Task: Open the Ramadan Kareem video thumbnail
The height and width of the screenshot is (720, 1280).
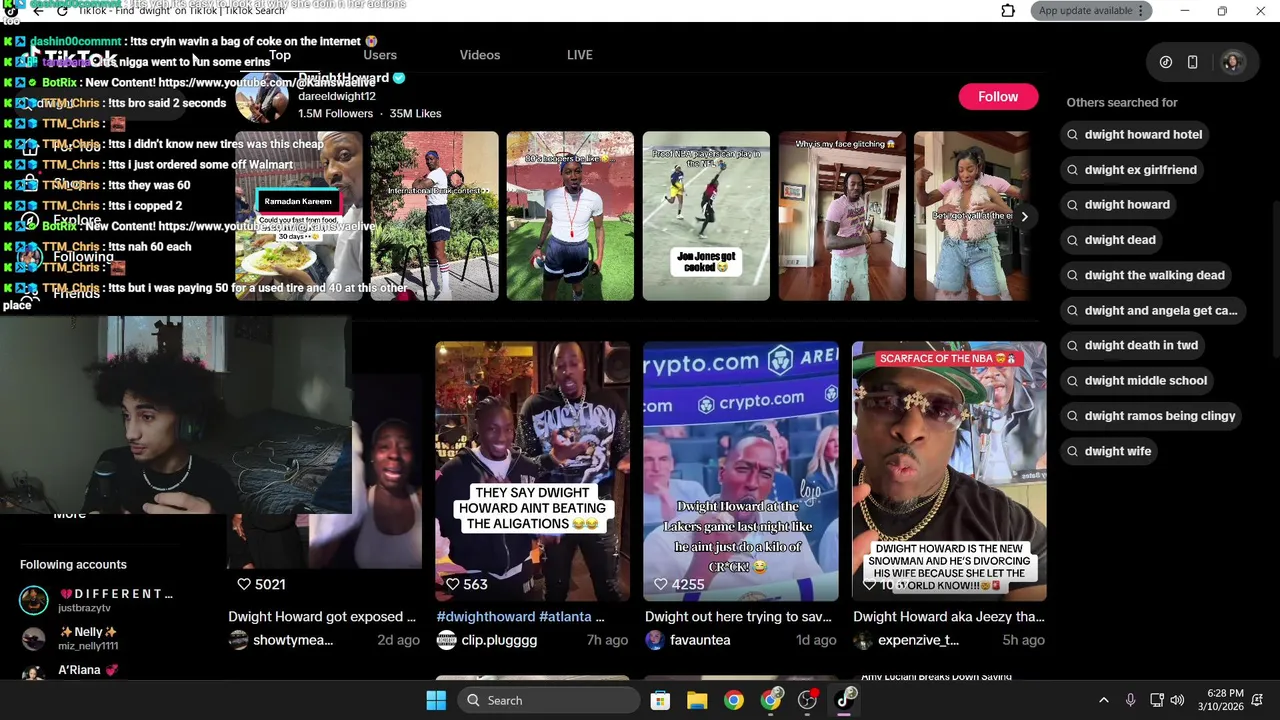Action: (x=299, y=216)
